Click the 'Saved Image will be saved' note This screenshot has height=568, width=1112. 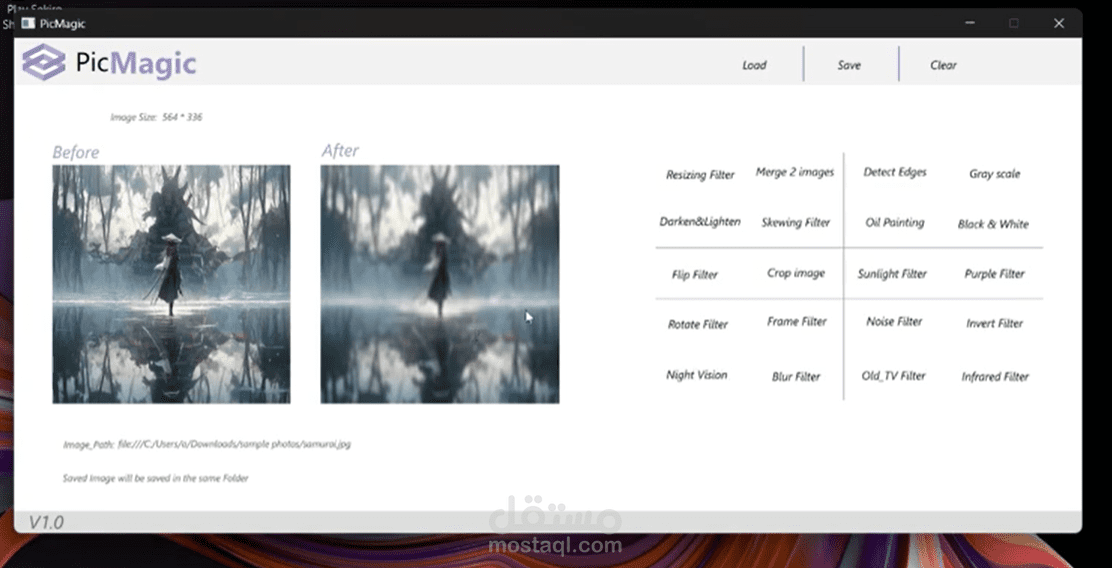(x=155, y=479)
